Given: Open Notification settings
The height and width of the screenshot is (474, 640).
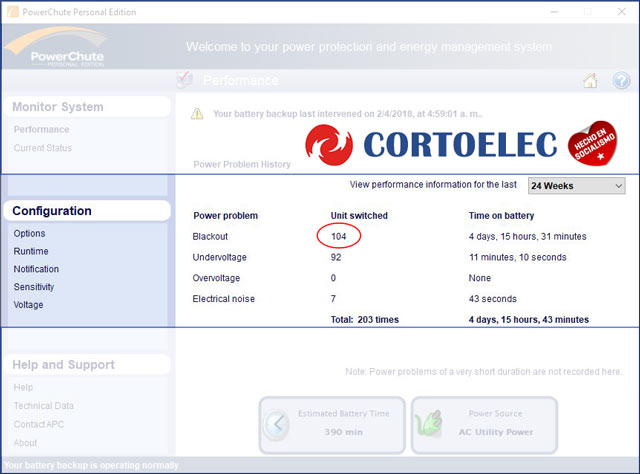Looking at the screenshot, I should click(36, 269).
